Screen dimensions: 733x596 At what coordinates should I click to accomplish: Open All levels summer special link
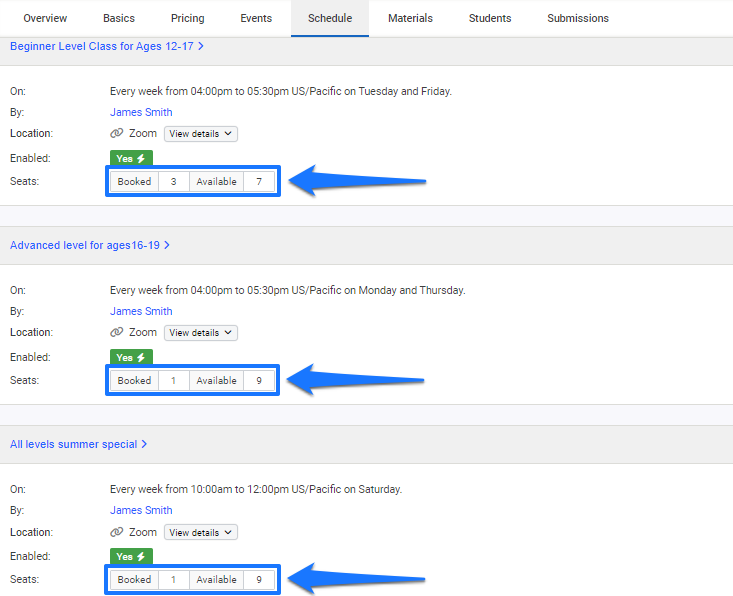[79, 444]
